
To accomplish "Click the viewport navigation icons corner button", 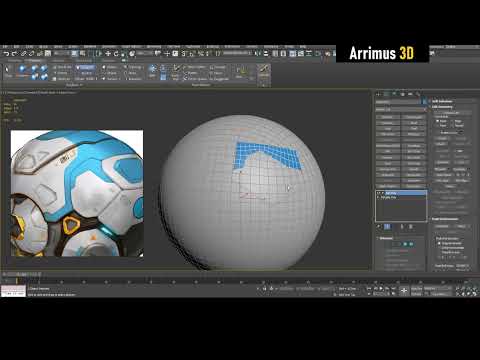I will tap(475, 294).
